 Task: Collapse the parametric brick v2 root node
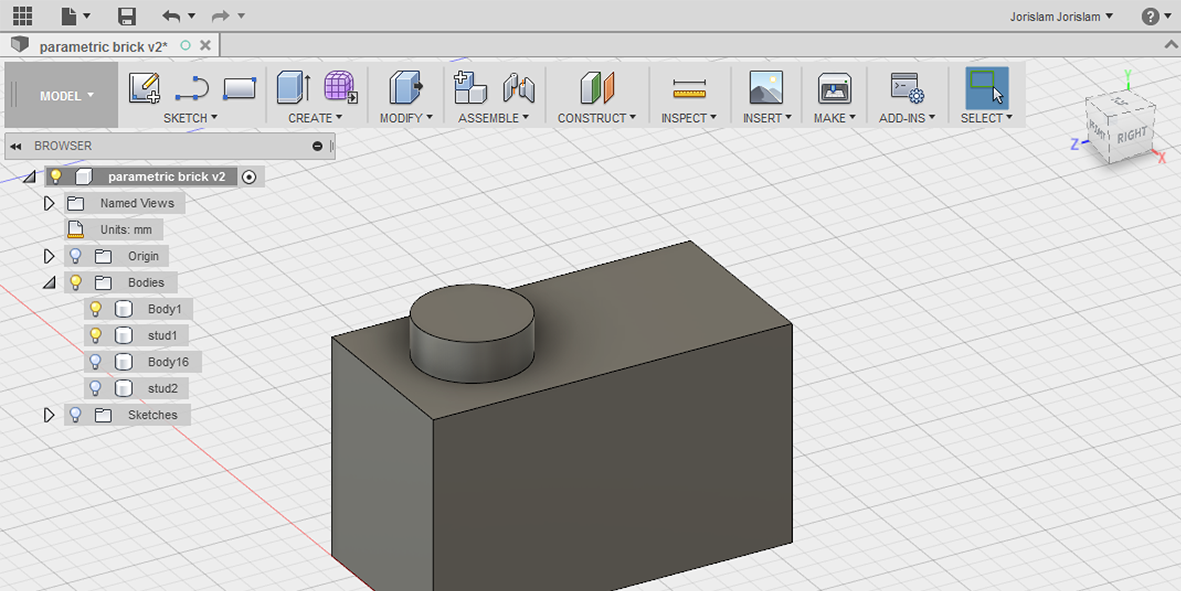(29, 177)
